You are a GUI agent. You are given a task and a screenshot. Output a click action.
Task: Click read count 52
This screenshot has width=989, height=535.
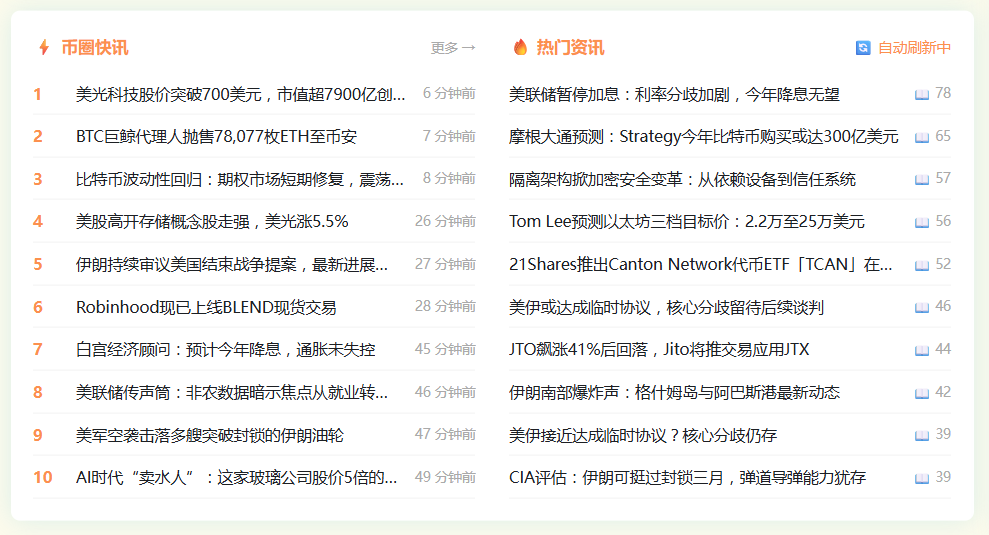pos(943,264)
